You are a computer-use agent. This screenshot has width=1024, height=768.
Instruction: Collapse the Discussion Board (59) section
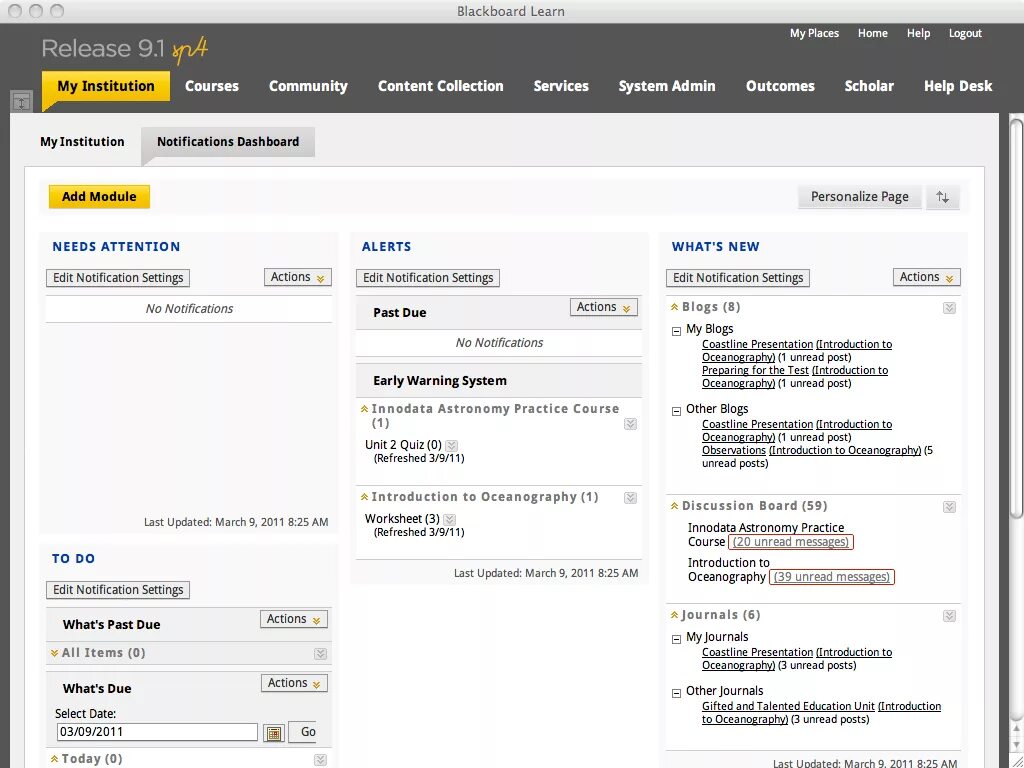(x=674, y=506)
